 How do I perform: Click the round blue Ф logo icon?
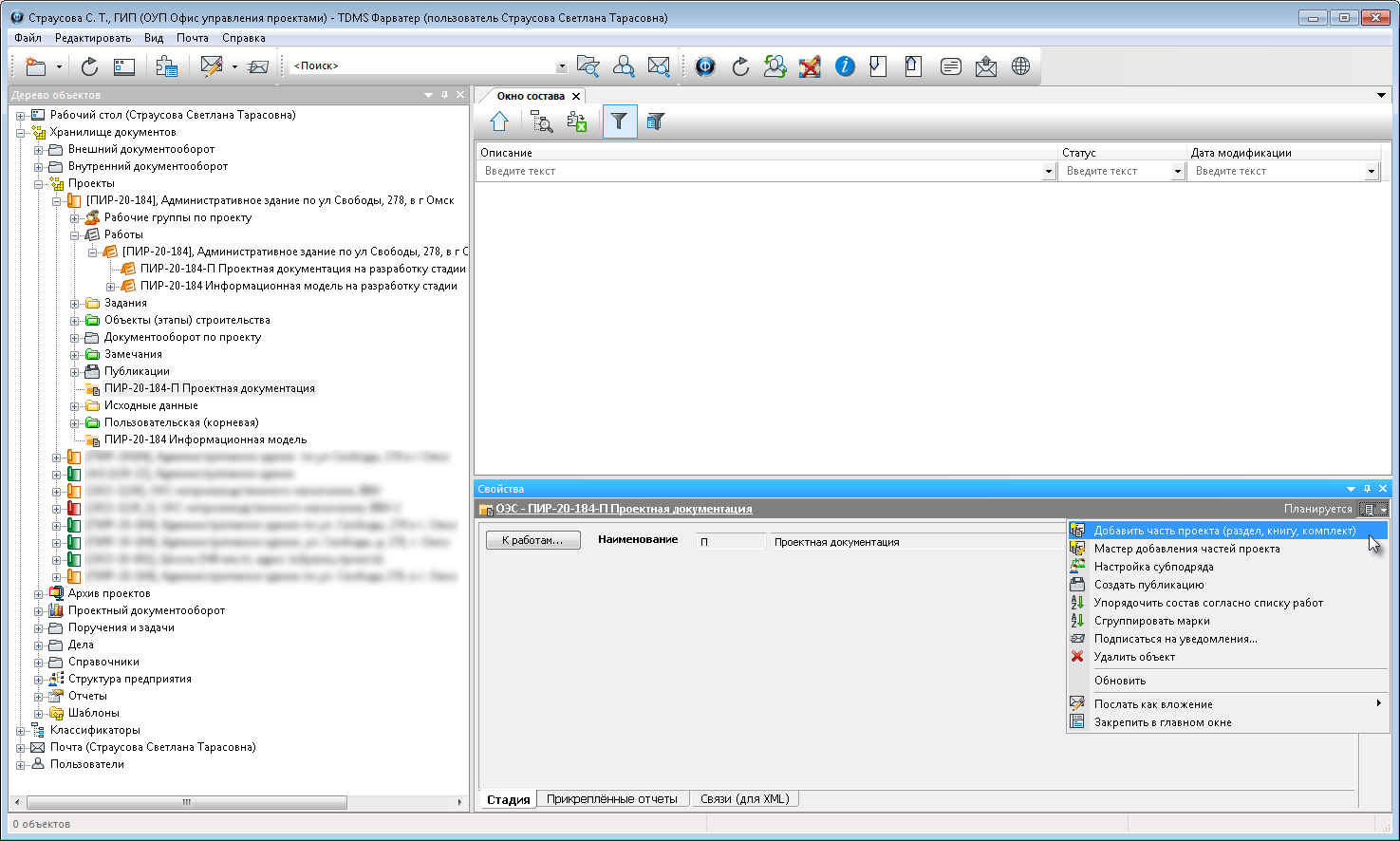(x=705, y=66)
